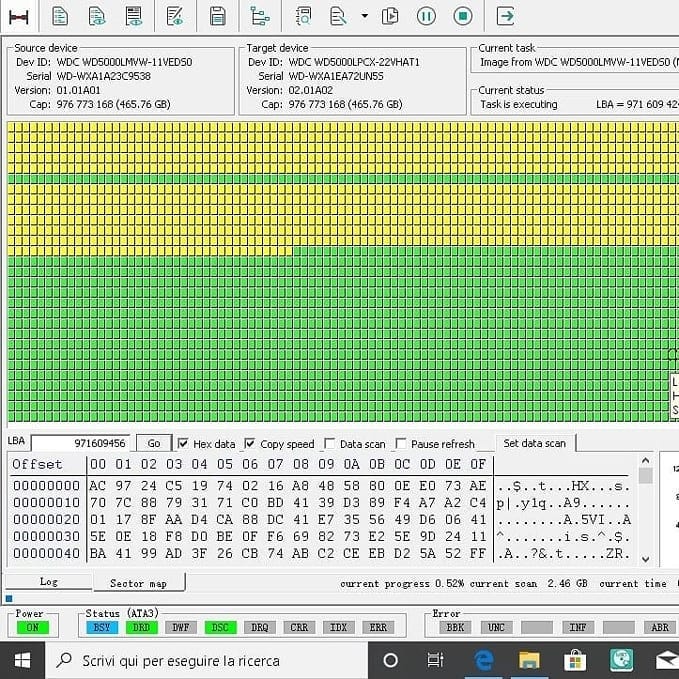Open the edit checklist pencil icon
This screenshot has height=679, width=679.
175,16
